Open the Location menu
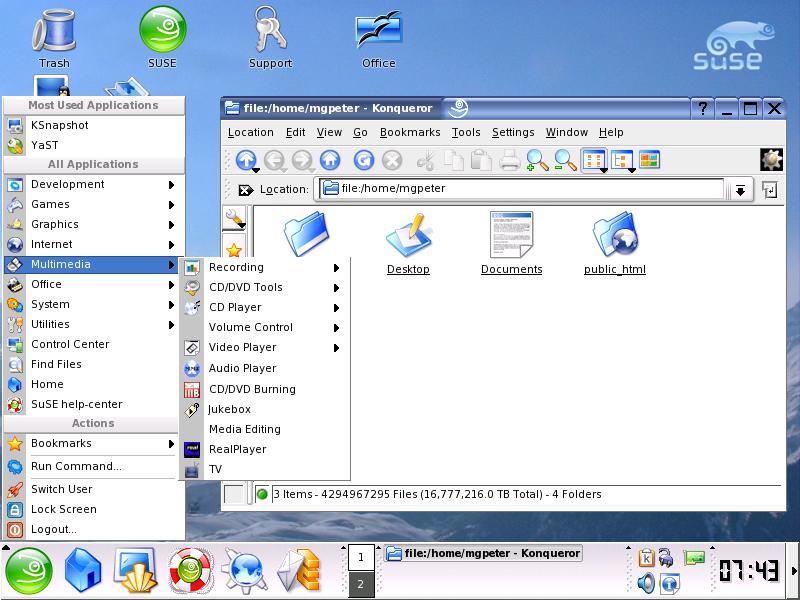 coord(251,132)
